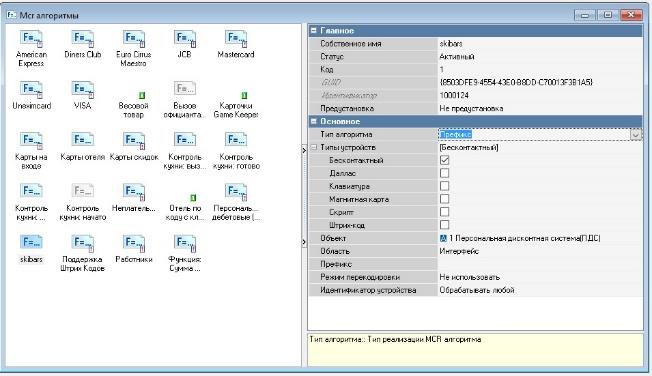
Task: Click the Предустановка value Не предустановка
Action: tap(471, 109)
